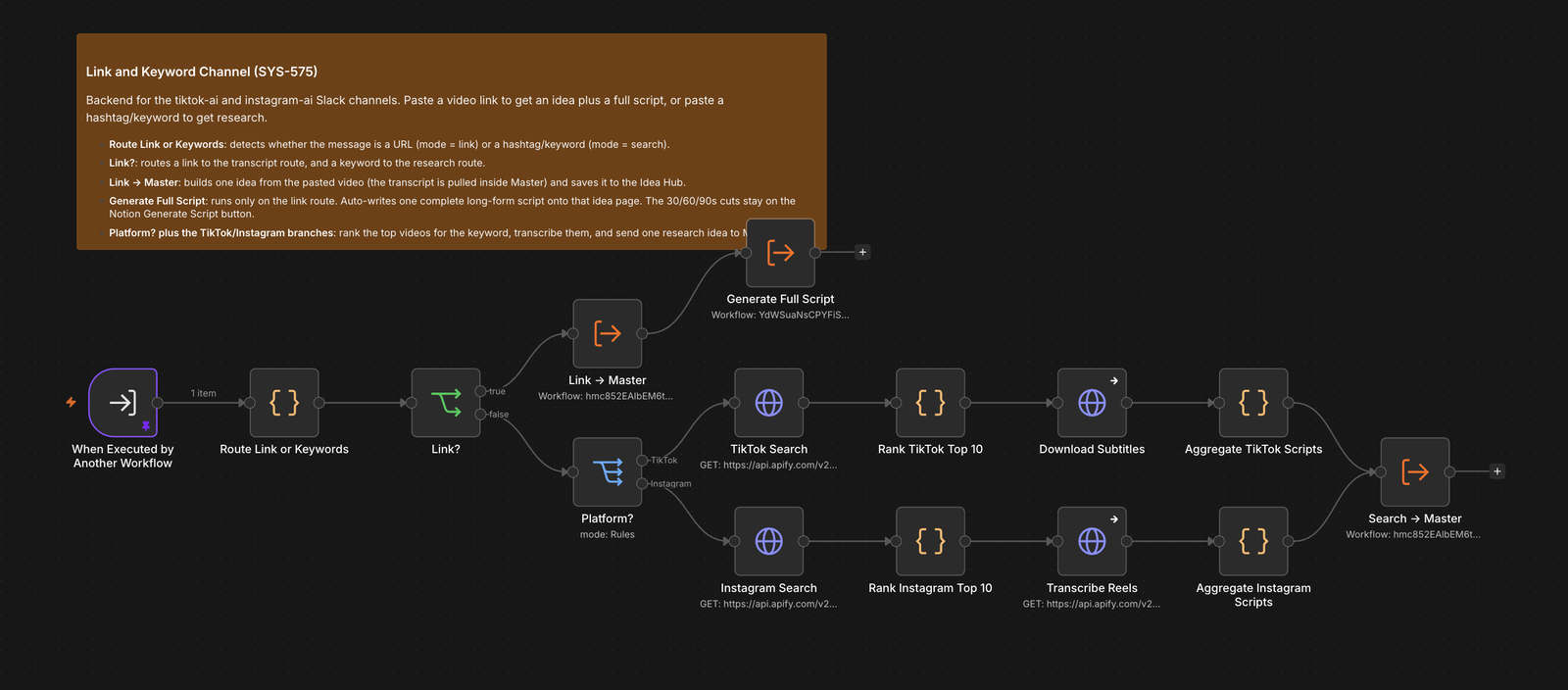Open the 'Link → Master' workflow node

point(608,333)
